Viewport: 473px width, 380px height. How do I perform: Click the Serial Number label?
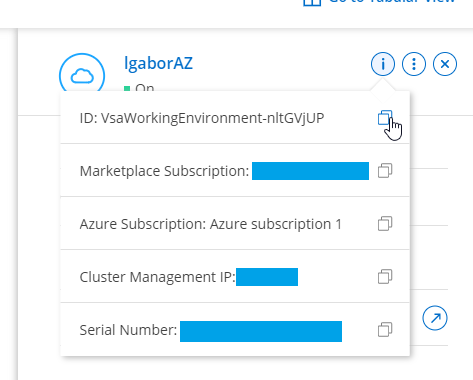pyautogui.click(x=128, y=330)
